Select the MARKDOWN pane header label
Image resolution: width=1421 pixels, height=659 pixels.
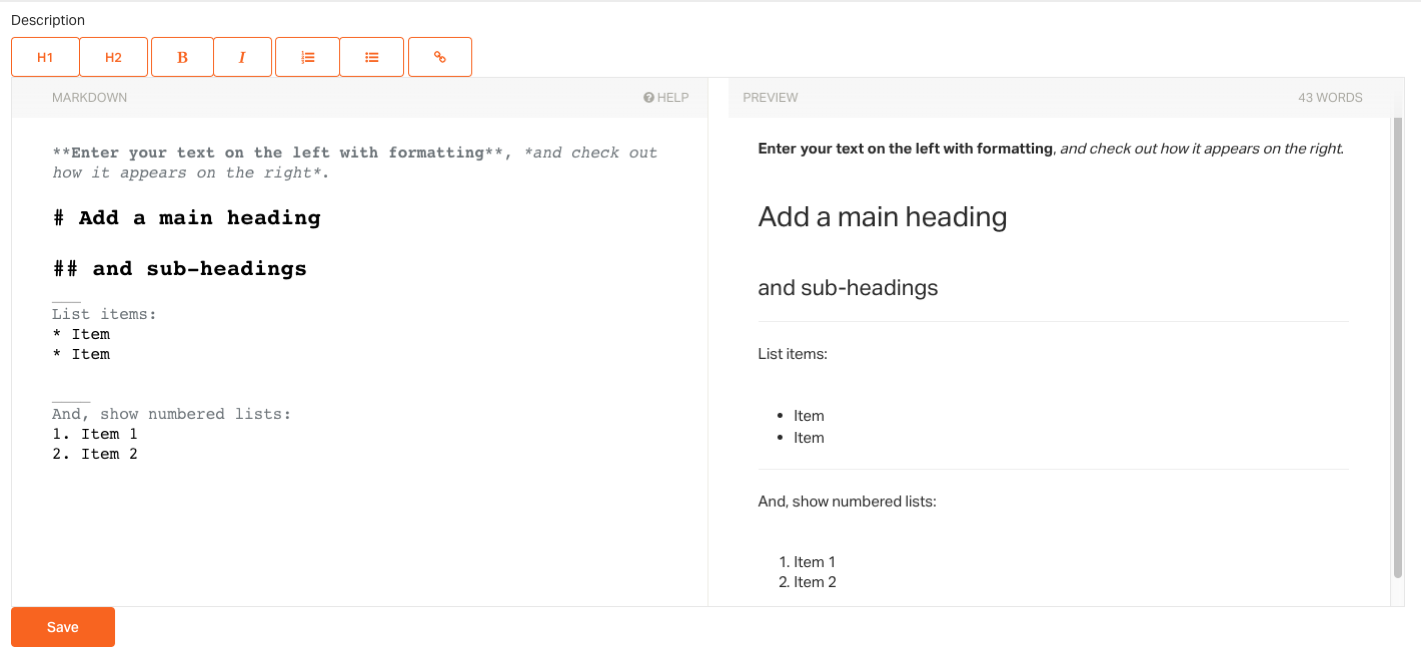(90, 98)
